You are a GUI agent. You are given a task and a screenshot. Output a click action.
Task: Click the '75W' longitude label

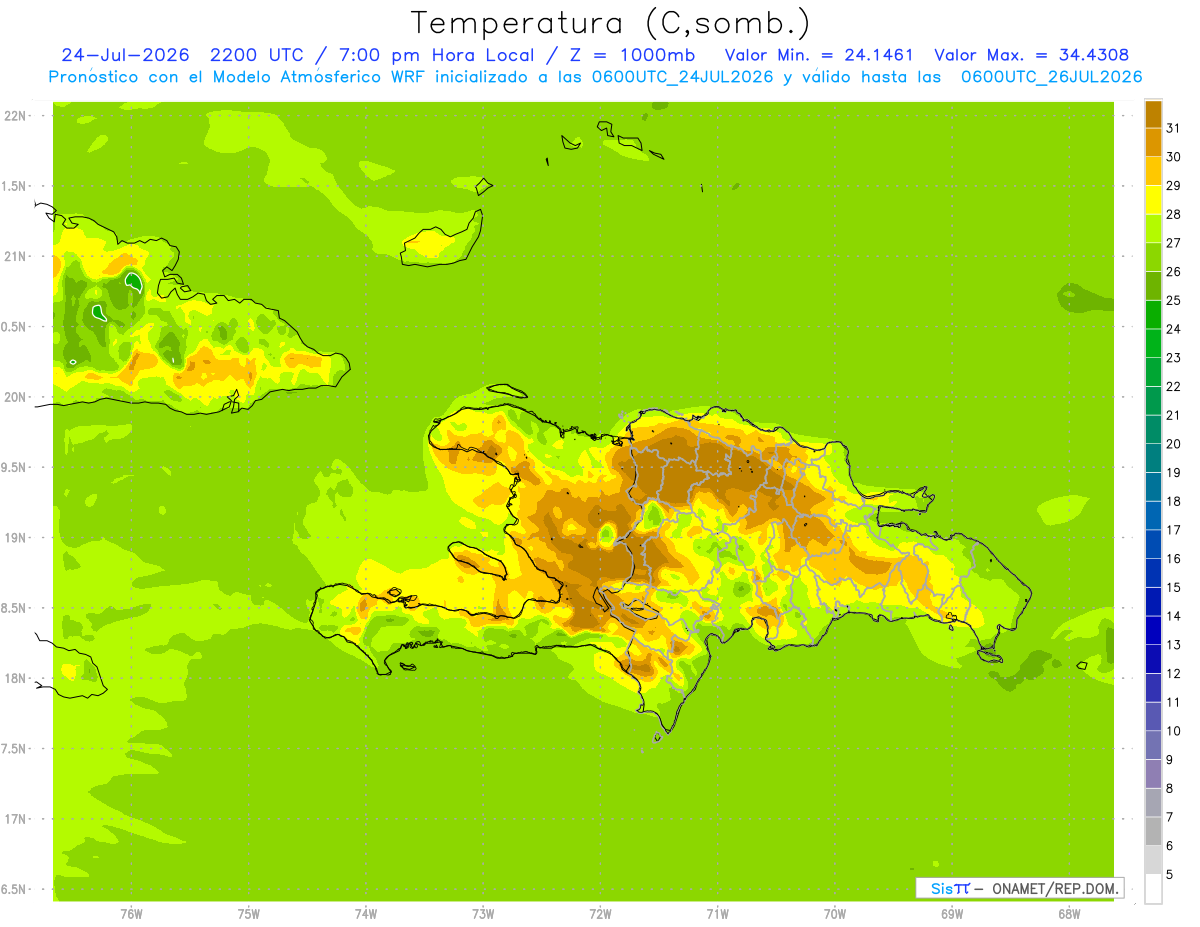249,913
